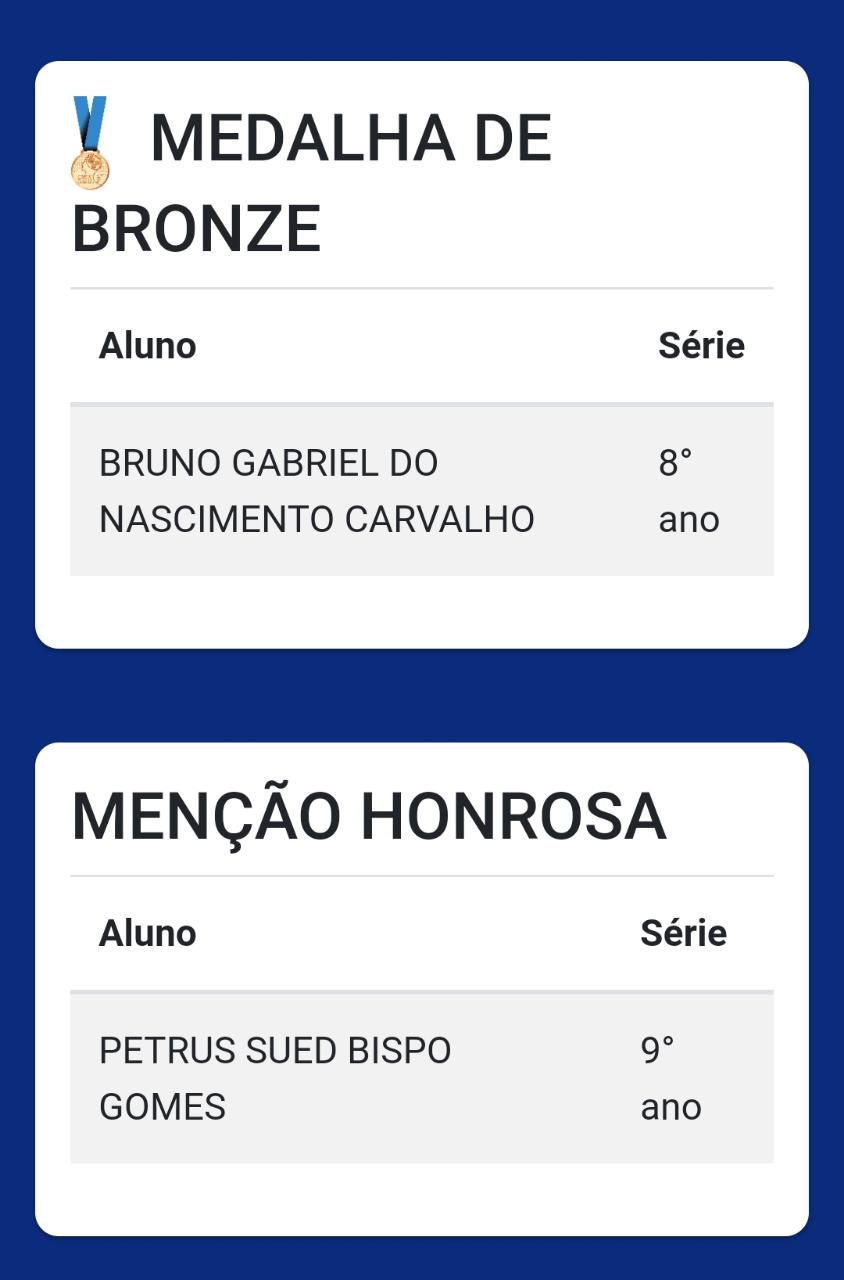Click the blue ribbon of the medal
This screenshot has width=844, height=1280.
[90, 120]
